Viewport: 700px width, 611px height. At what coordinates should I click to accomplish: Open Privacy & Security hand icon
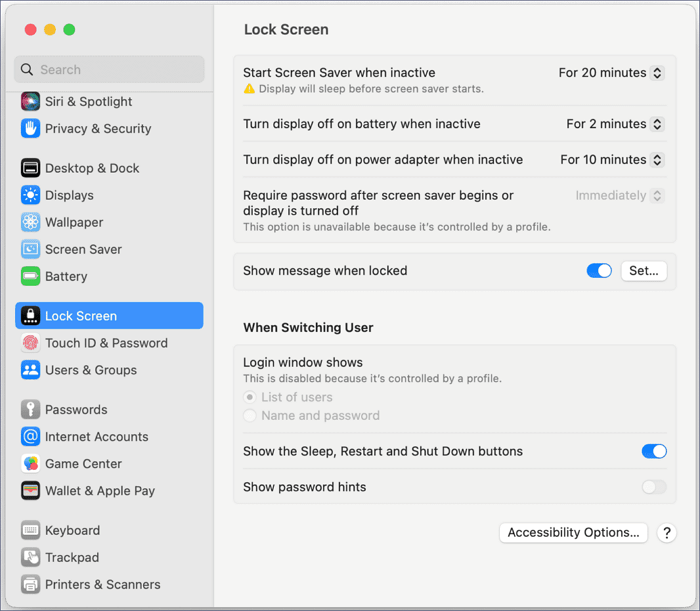pos(30,129)
